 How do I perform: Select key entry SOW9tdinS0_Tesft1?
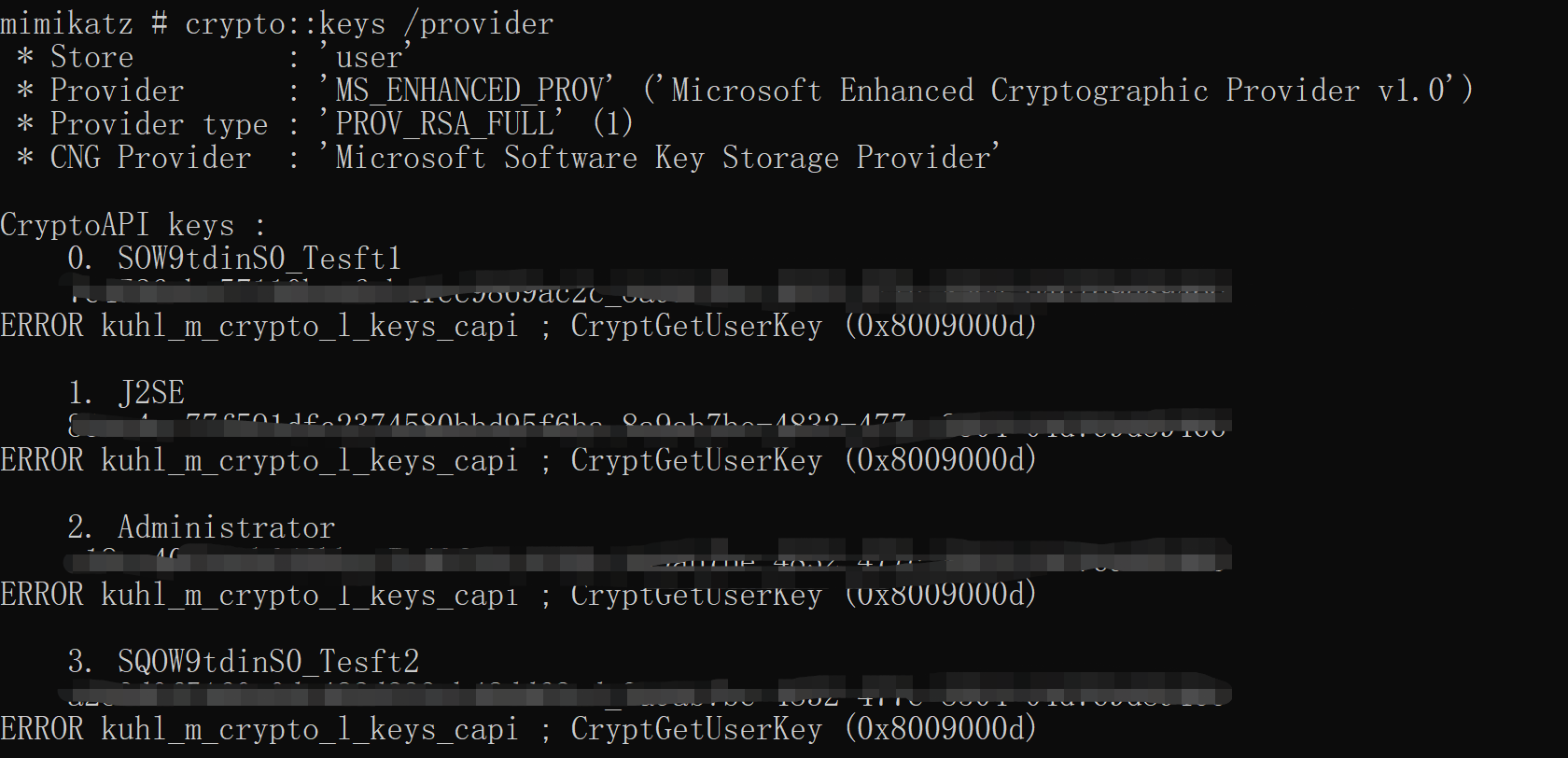pos(259,259)
